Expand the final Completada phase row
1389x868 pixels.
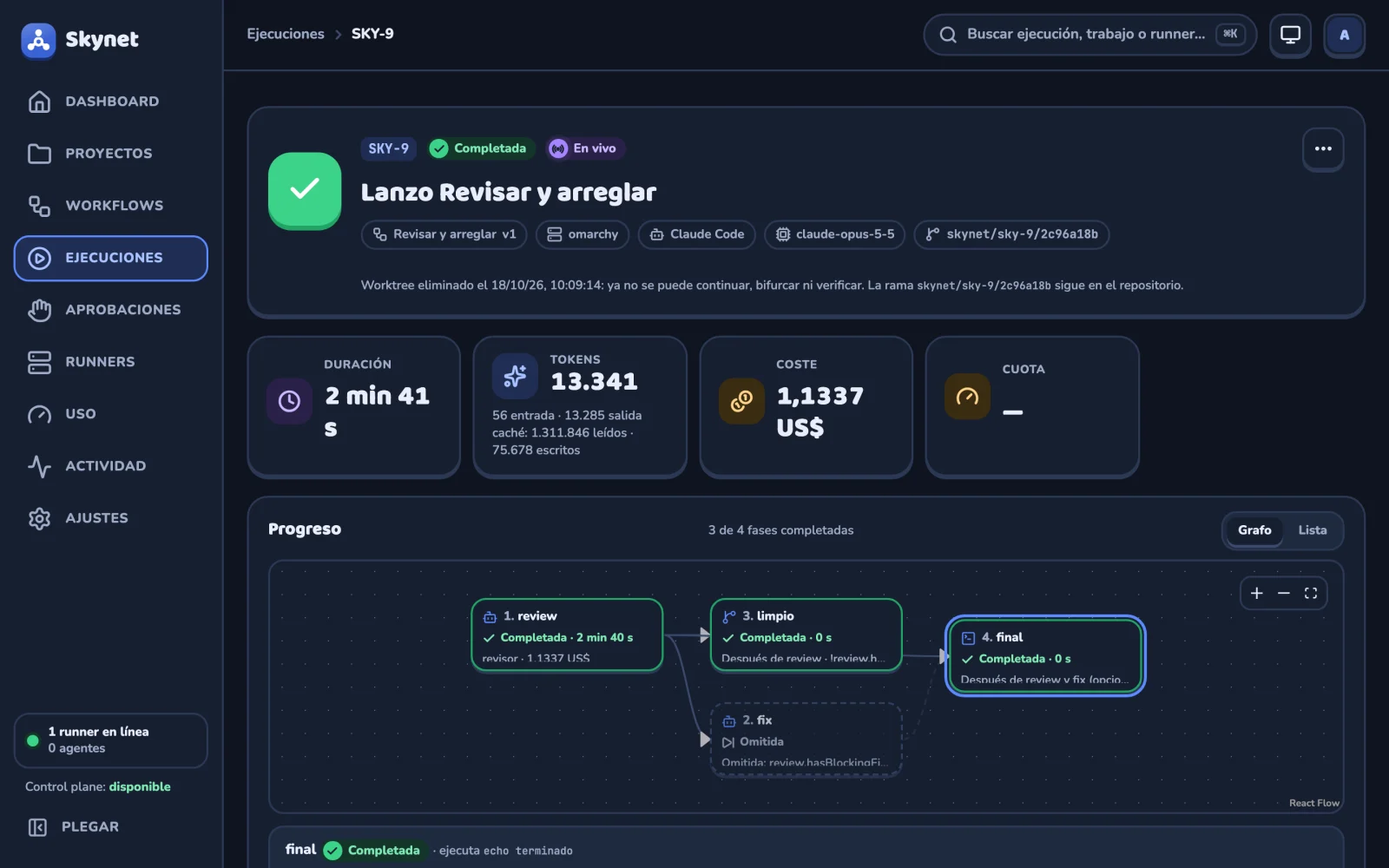click(x=806, y=849)
